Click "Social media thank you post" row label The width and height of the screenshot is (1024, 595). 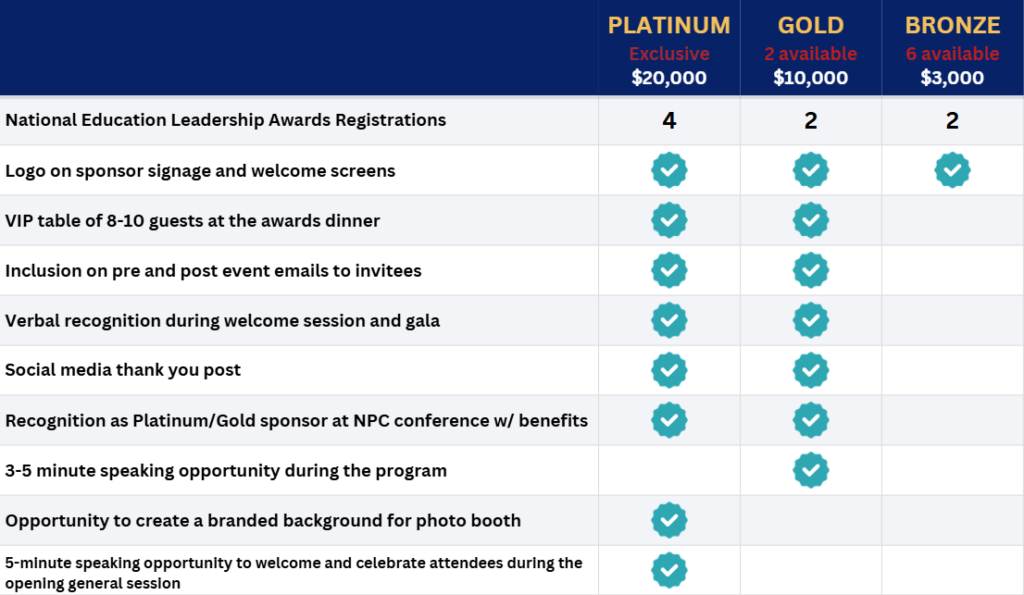[x=123, y=370]
